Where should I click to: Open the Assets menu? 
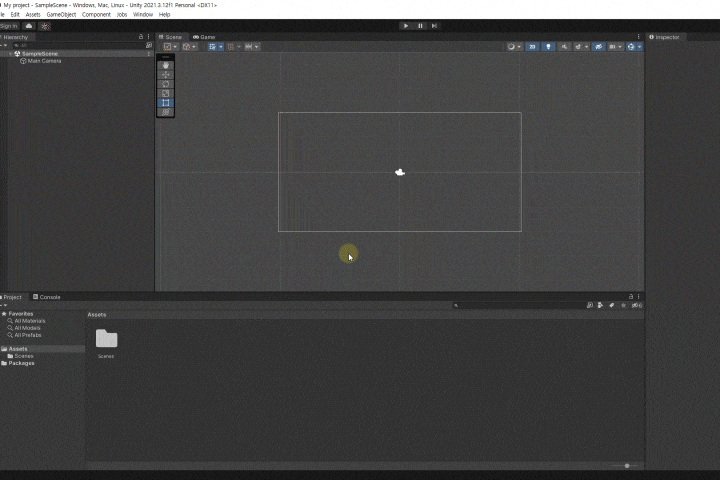33,15
